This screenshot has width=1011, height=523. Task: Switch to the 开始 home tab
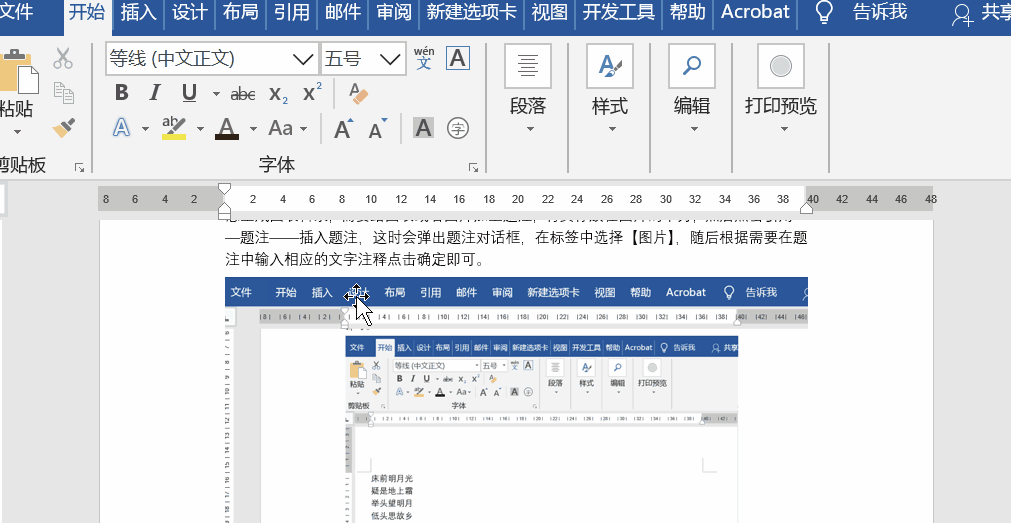coord(86,12)
